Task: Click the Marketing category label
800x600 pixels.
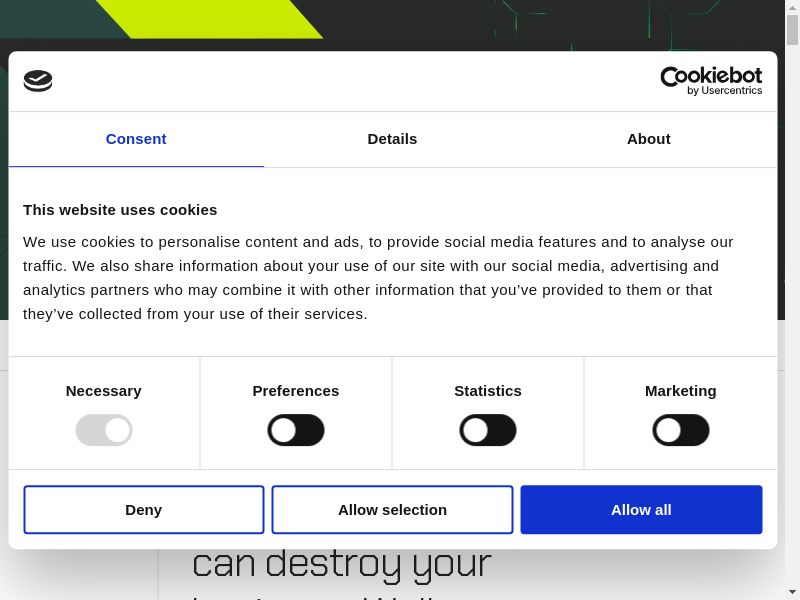Action: tap(681, 391)
